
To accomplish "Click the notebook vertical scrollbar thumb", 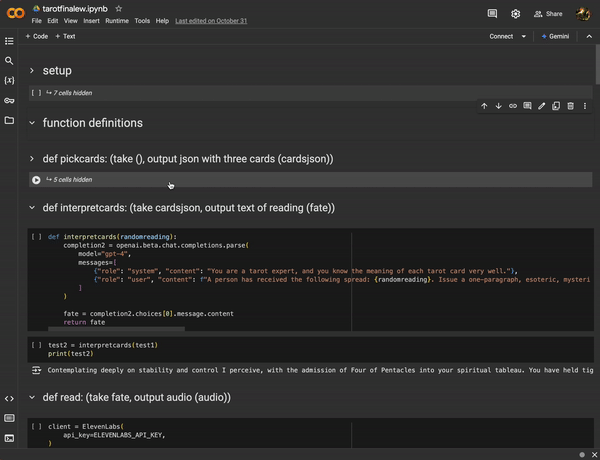I will (597, 65).
